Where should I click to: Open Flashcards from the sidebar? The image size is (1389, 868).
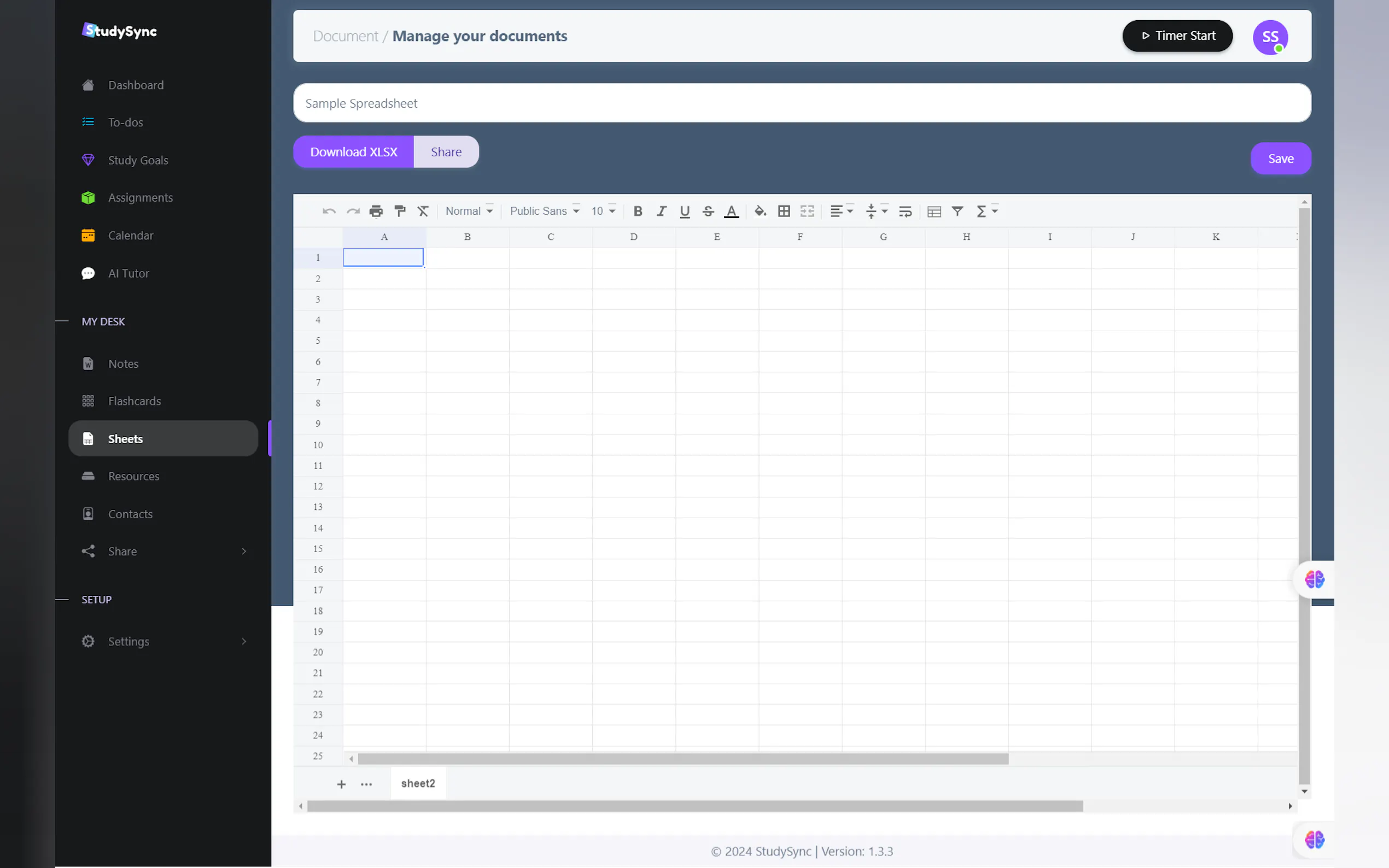[x=135, y=401]
